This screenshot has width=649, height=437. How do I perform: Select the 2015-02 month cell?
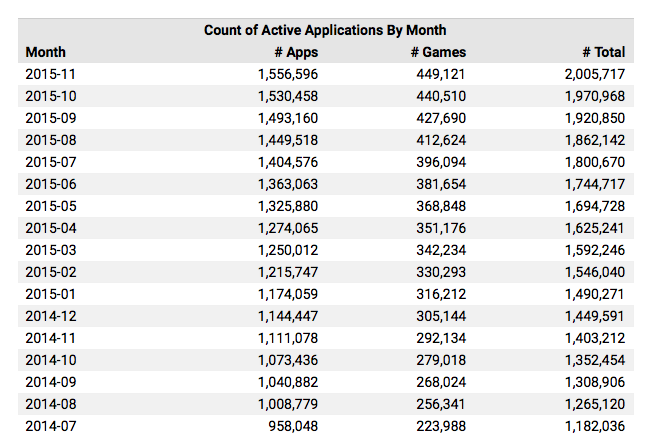pyautogui.click(x=51, y=272)
